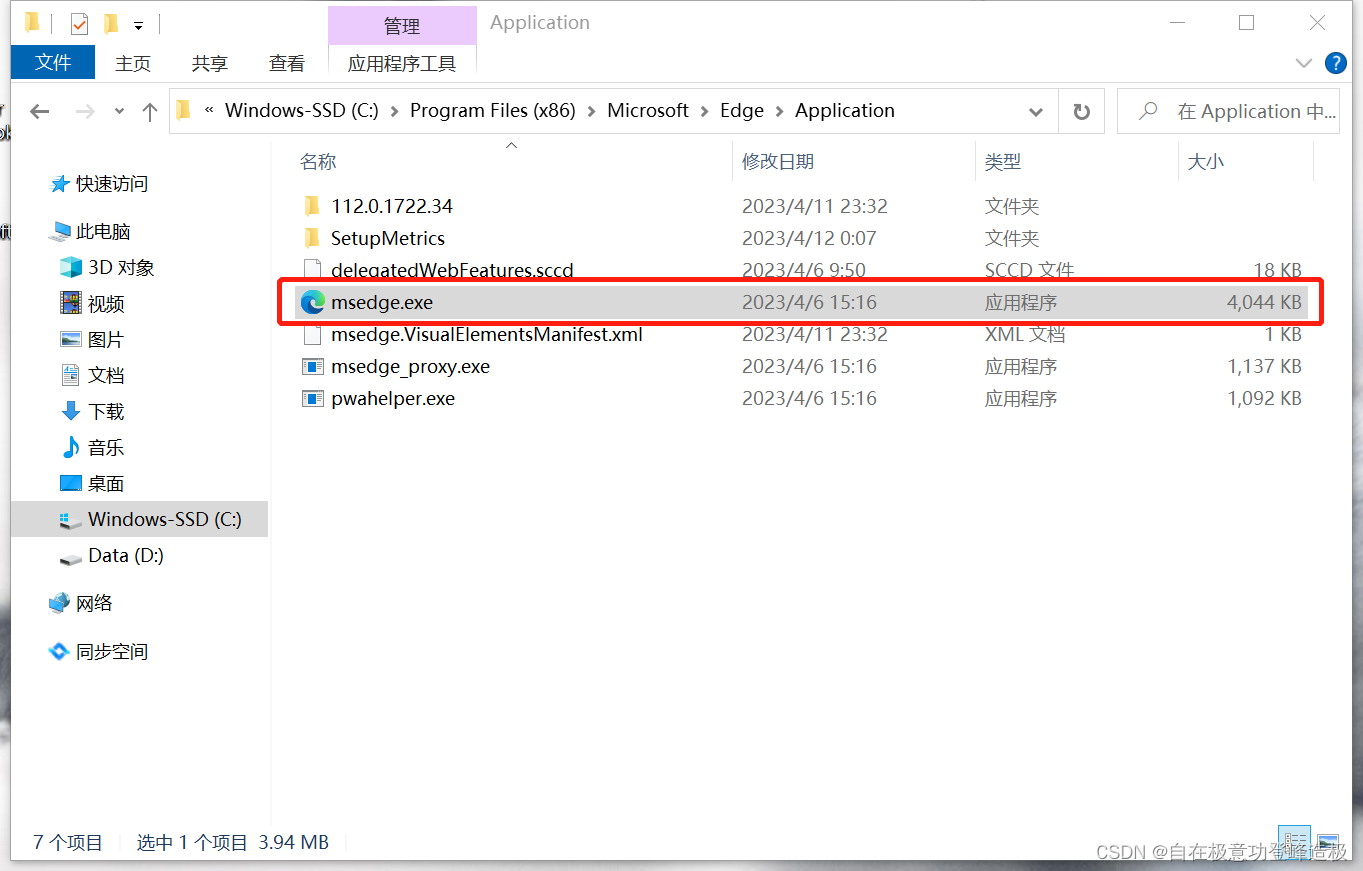Screen dimensions: 1363x871
Task: Open the 视频 folder in the sidebar
Action: tap(106, 304)
